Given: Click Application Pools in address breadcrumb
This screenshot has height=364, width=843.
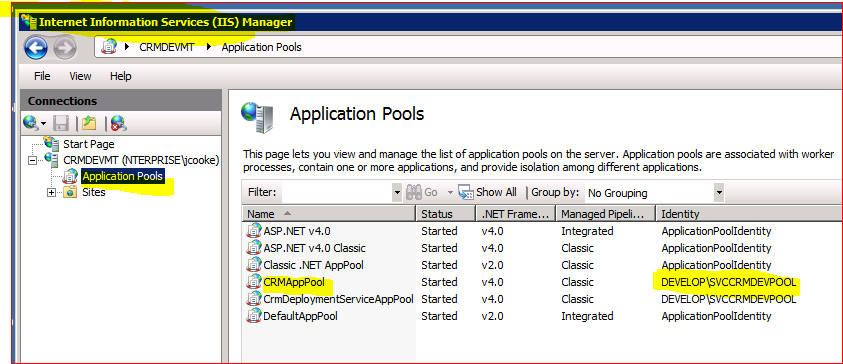Looking at the screenshot, I should click(261, 47).
